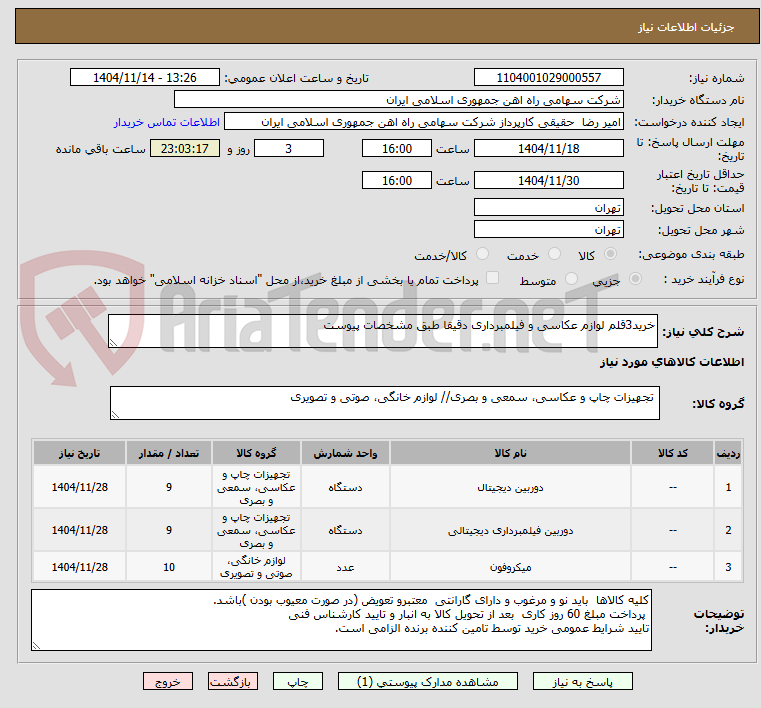Click the ایجاد کننده درخواست field

pos(424,122)
